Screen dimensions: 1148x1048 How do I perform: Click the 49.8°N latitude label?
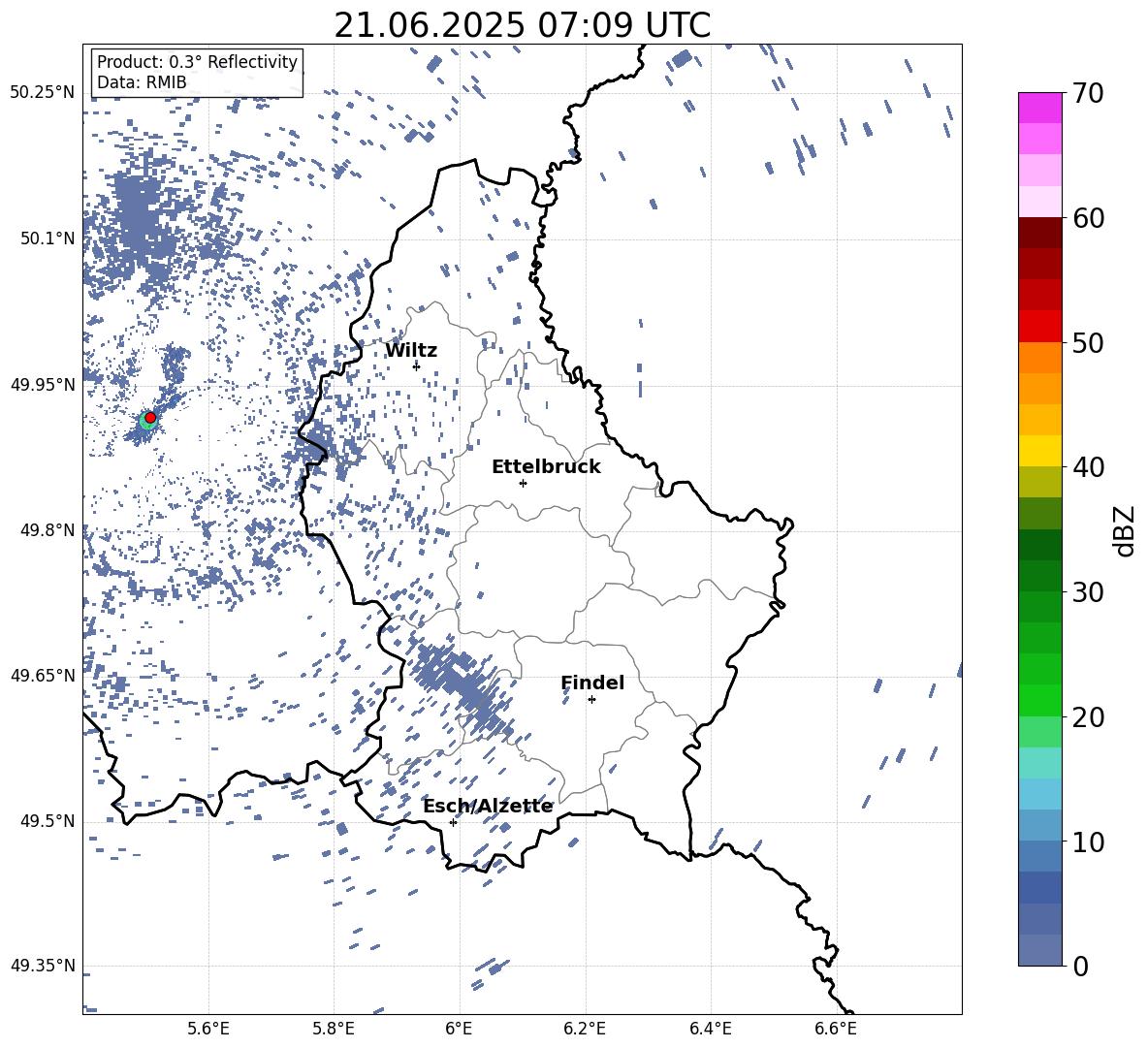pos(47,530)
